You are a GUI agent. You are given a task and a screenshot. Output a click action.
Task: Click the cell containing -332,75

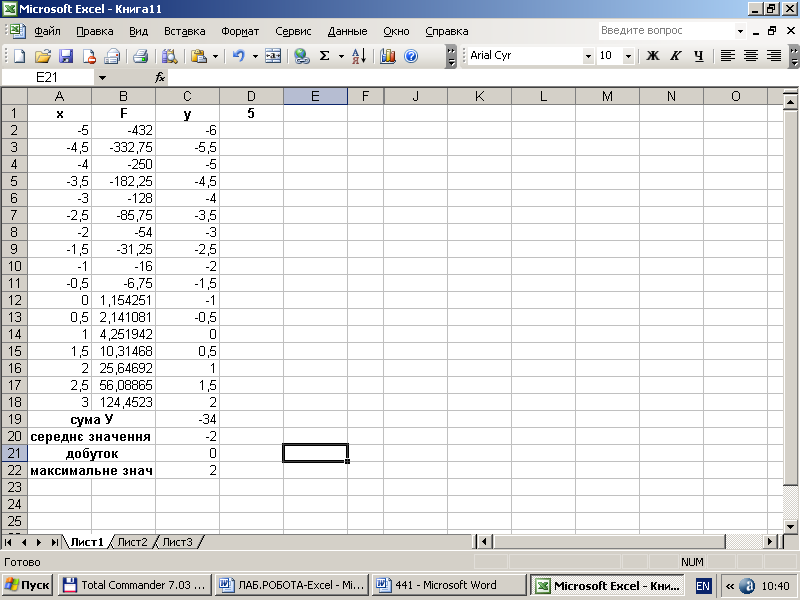123,147
